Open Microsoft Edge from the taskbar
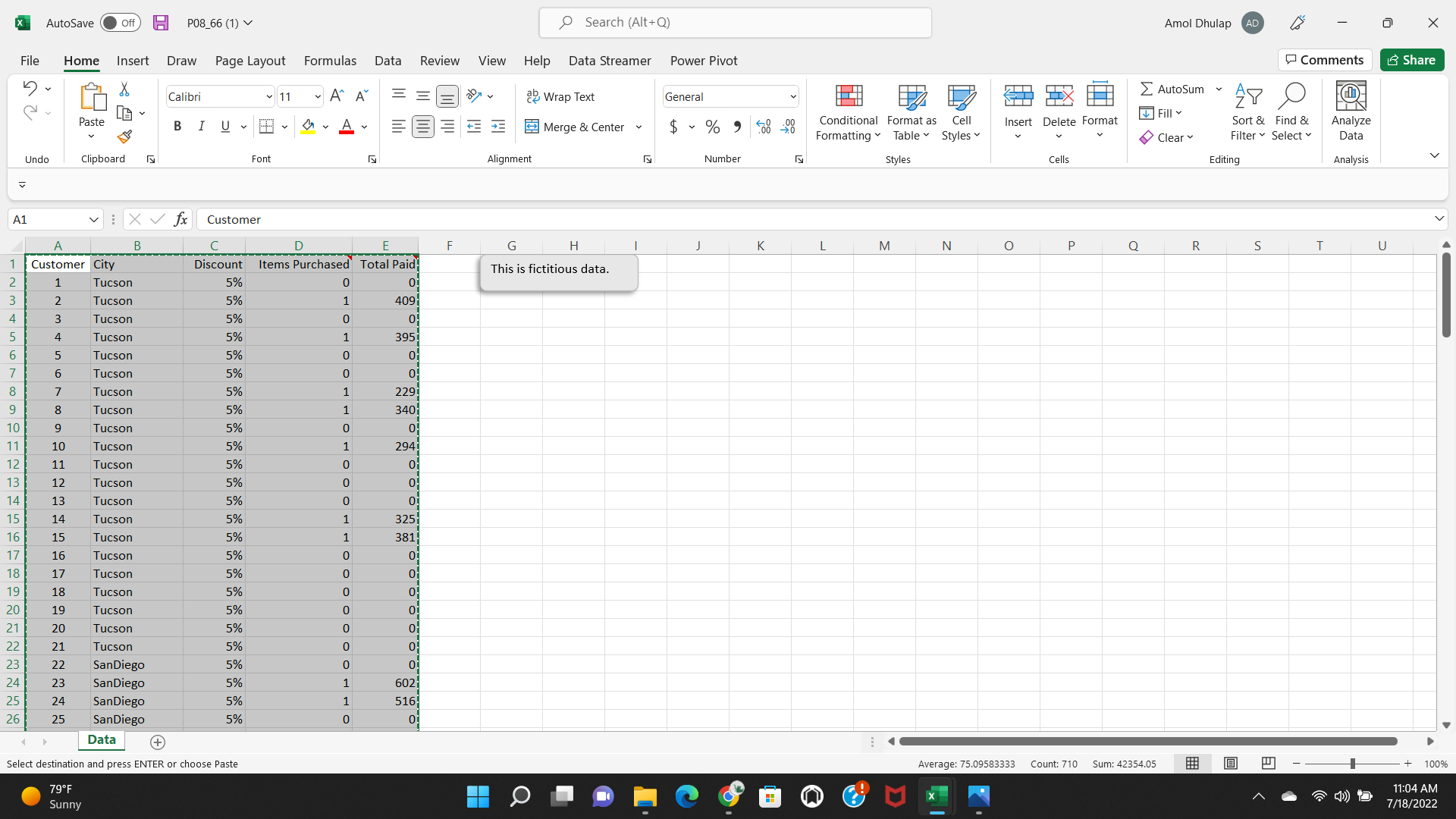 pyautogui.click(x=686, y=796)
